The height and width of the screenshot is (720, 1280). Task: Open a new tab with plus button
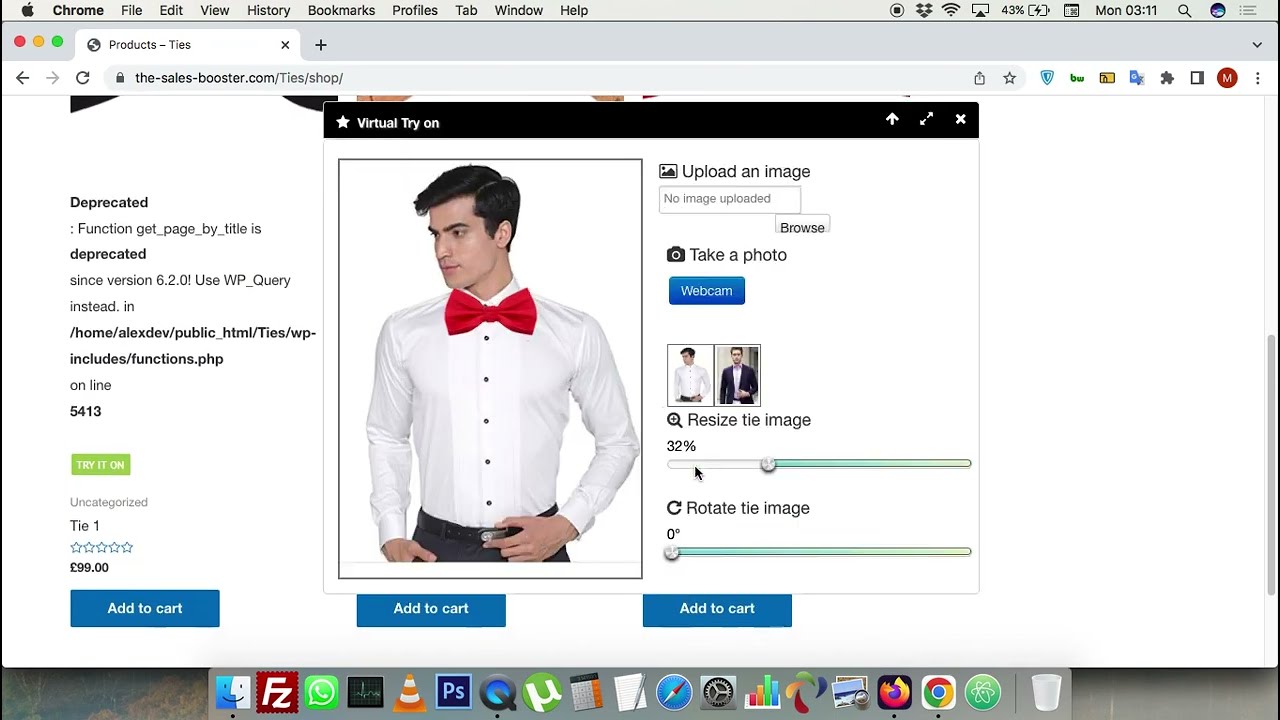tap(320, 45)
